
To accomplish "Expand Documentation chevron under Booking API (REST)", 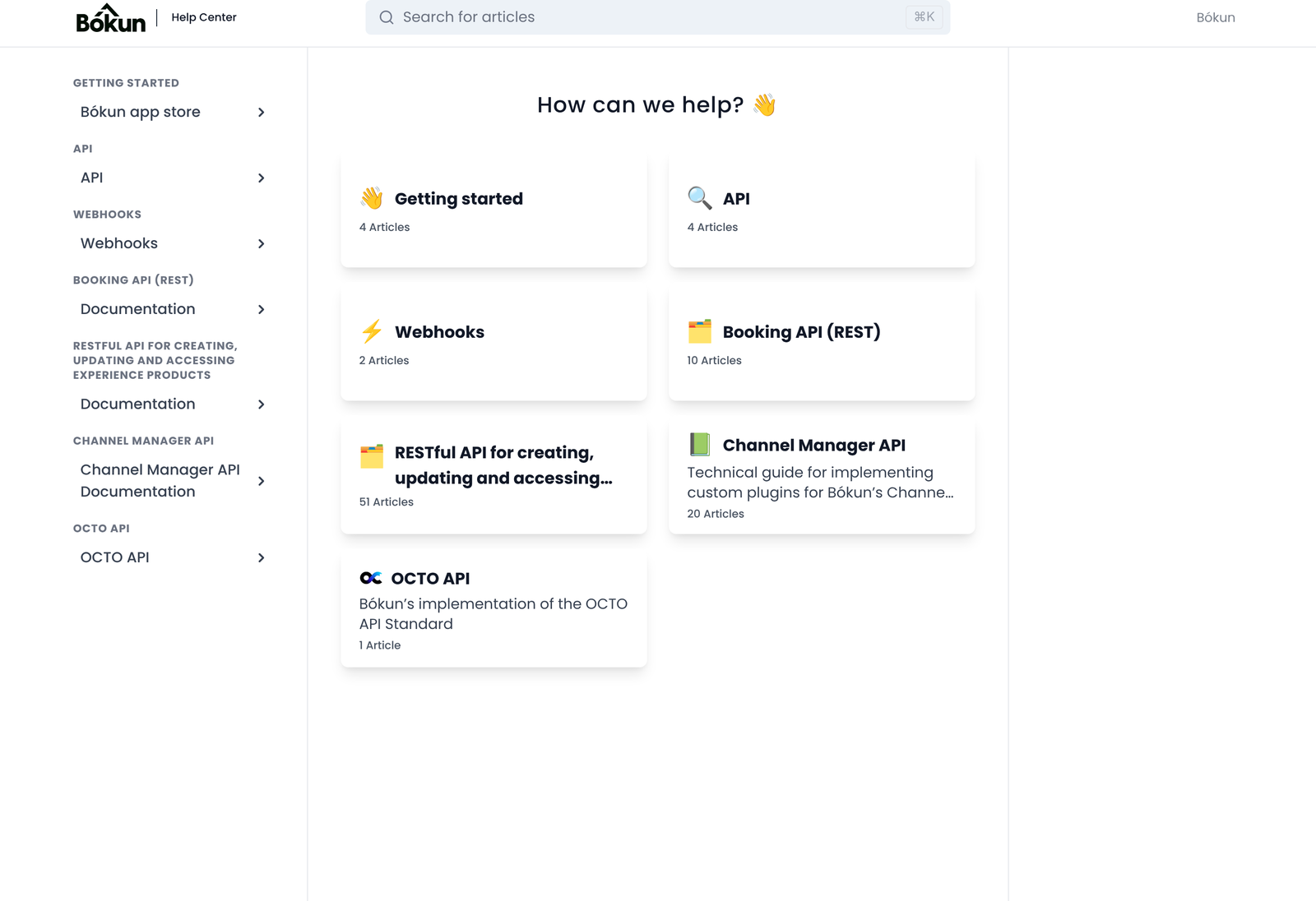I will pyautogui.click(x=262, y=310).
